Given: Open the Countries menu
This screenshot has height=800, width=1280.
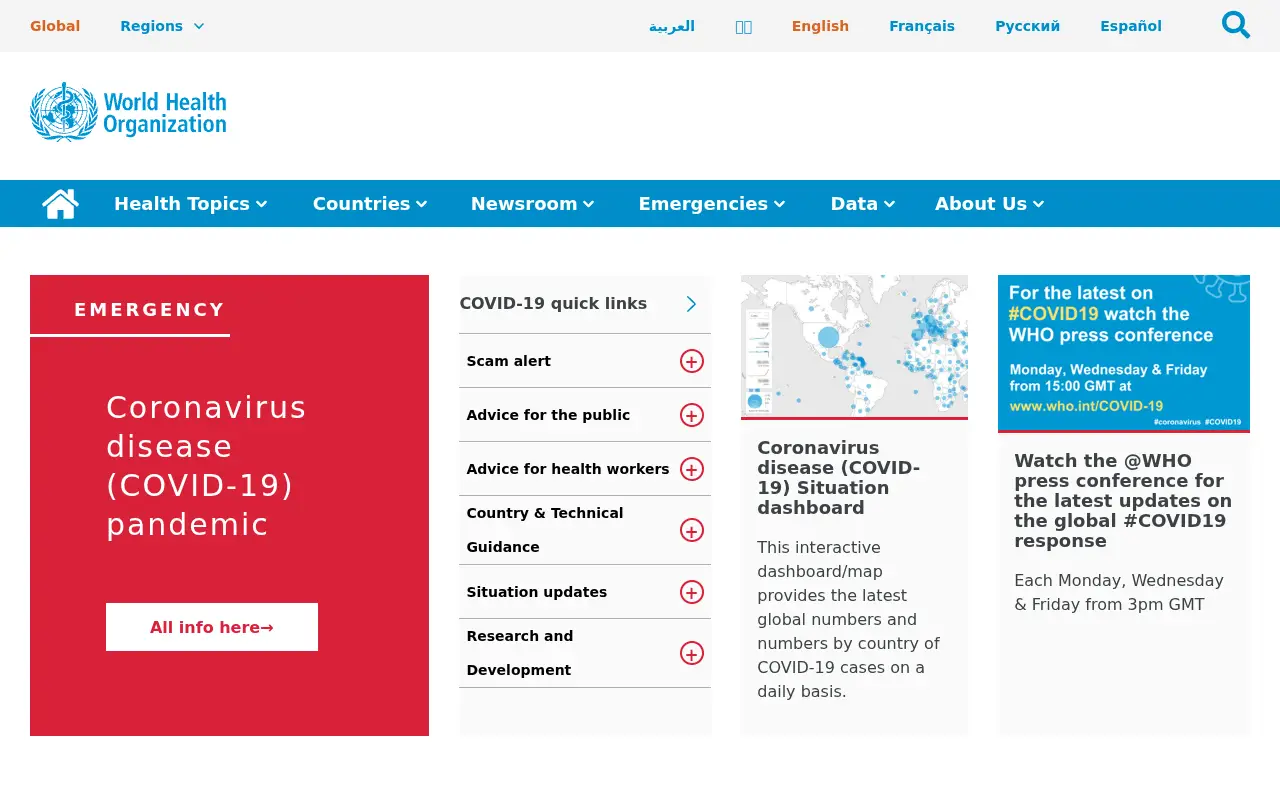Looking at the screenshot, I should point(370,204).
